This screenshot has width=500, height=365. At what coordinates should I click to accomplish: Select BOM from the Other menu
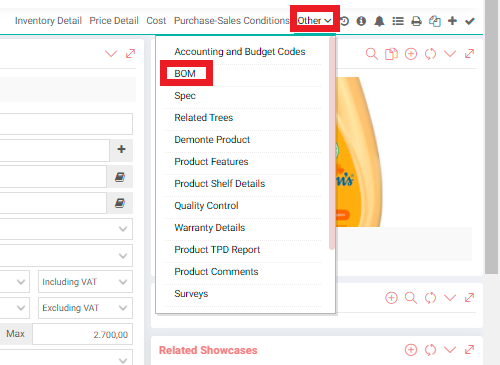click(185, 74)
